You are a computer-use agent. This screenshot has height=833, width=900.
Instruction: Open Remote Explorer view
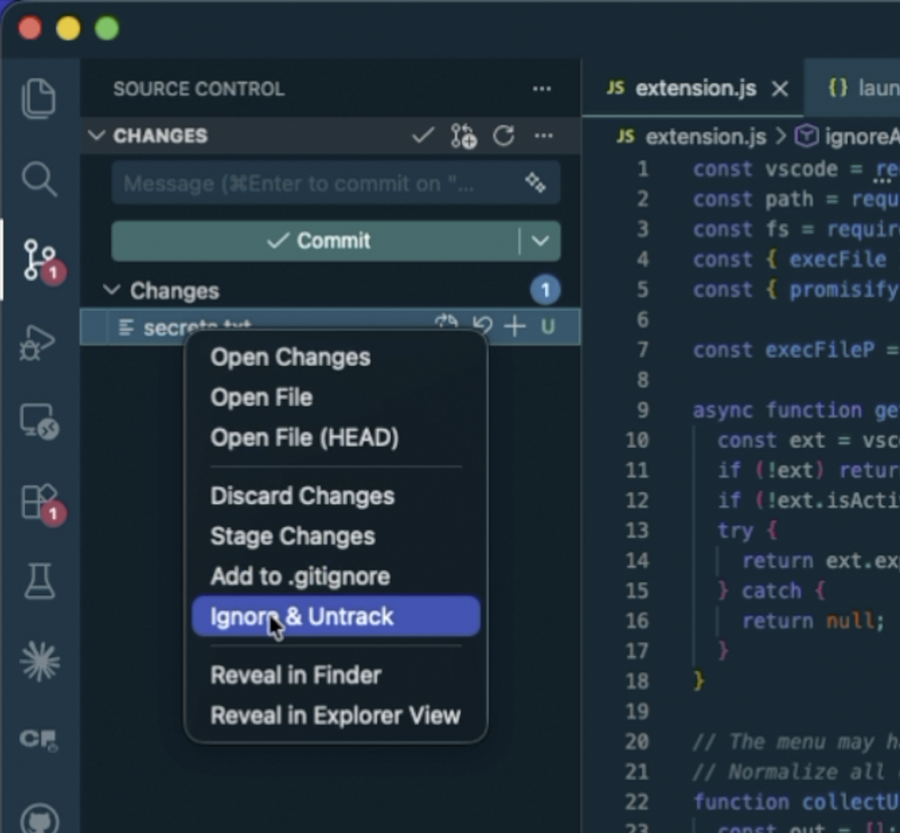(x=39, y=422)
